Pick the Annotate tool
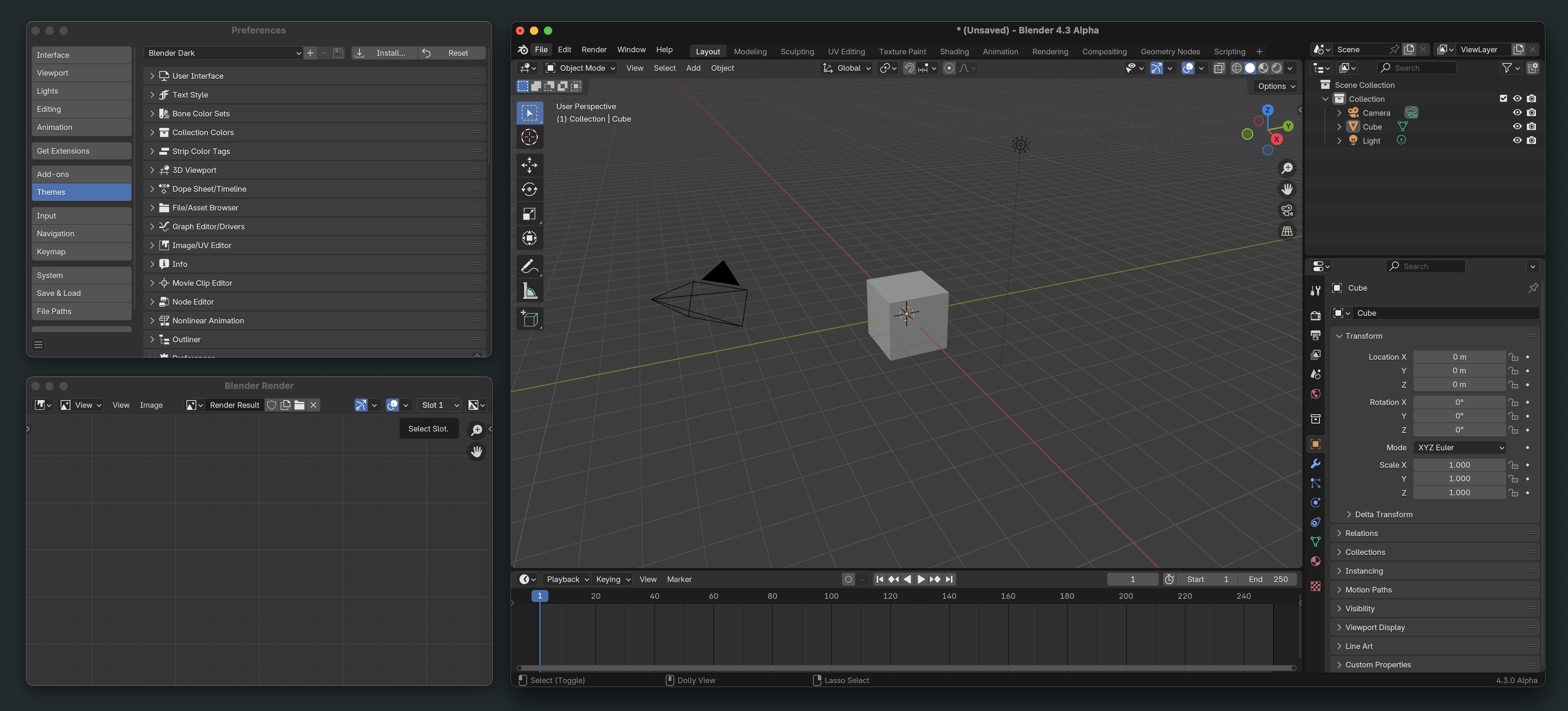 (x=529, y=266)
